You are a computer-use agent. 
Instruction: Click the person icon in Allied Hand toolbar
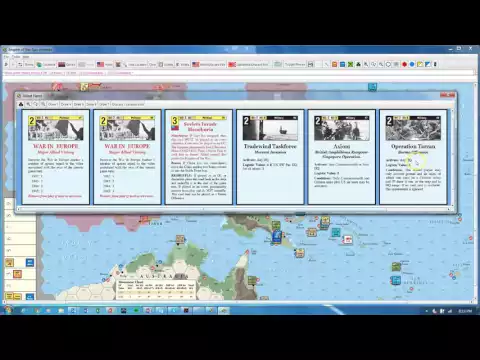coord(21,104)
